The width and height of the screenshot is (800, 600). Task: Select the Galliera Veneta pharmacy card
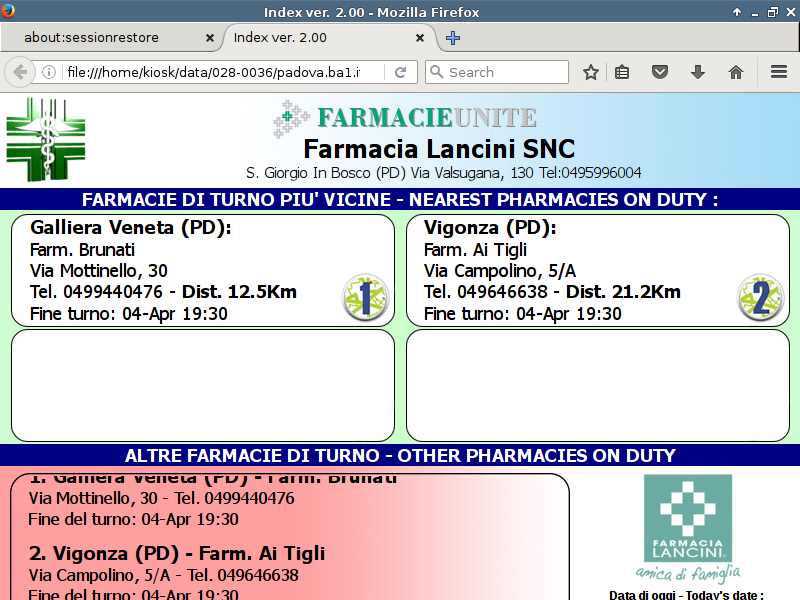point(180,270)
